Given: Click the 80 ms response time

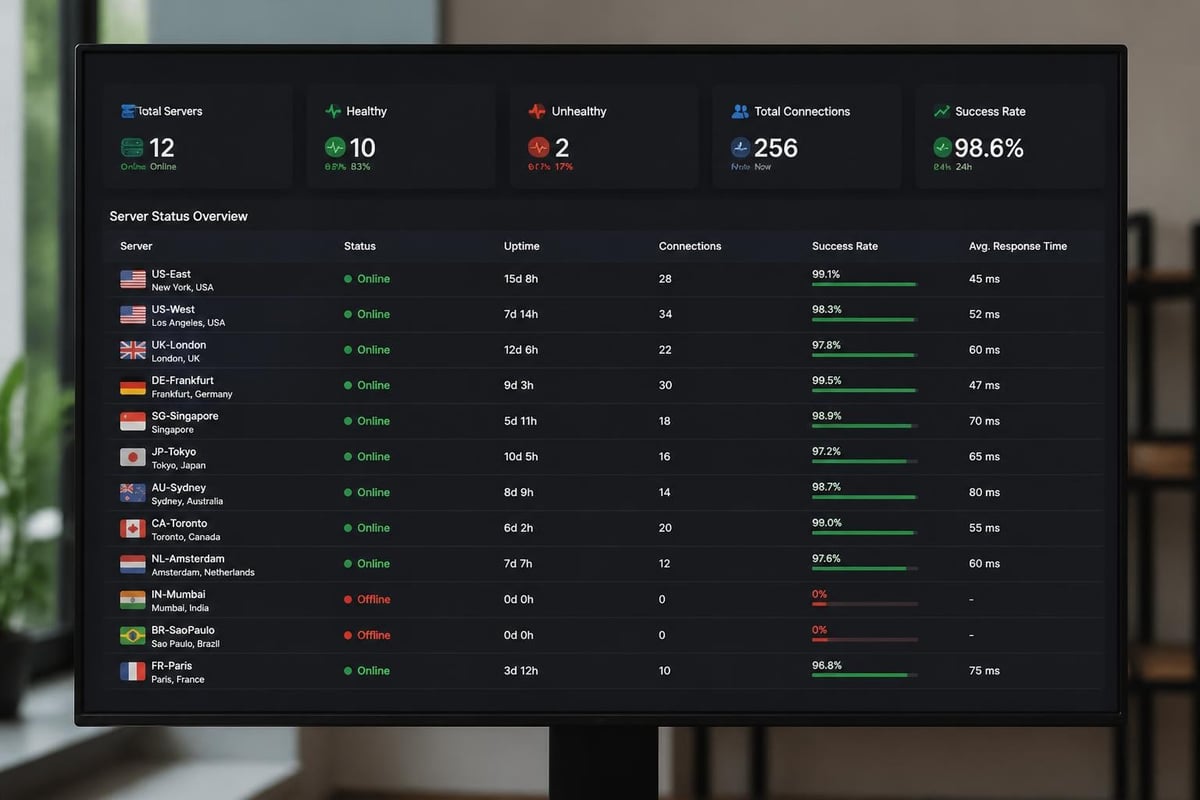Looking at the screenshot, I should point(984,492).
